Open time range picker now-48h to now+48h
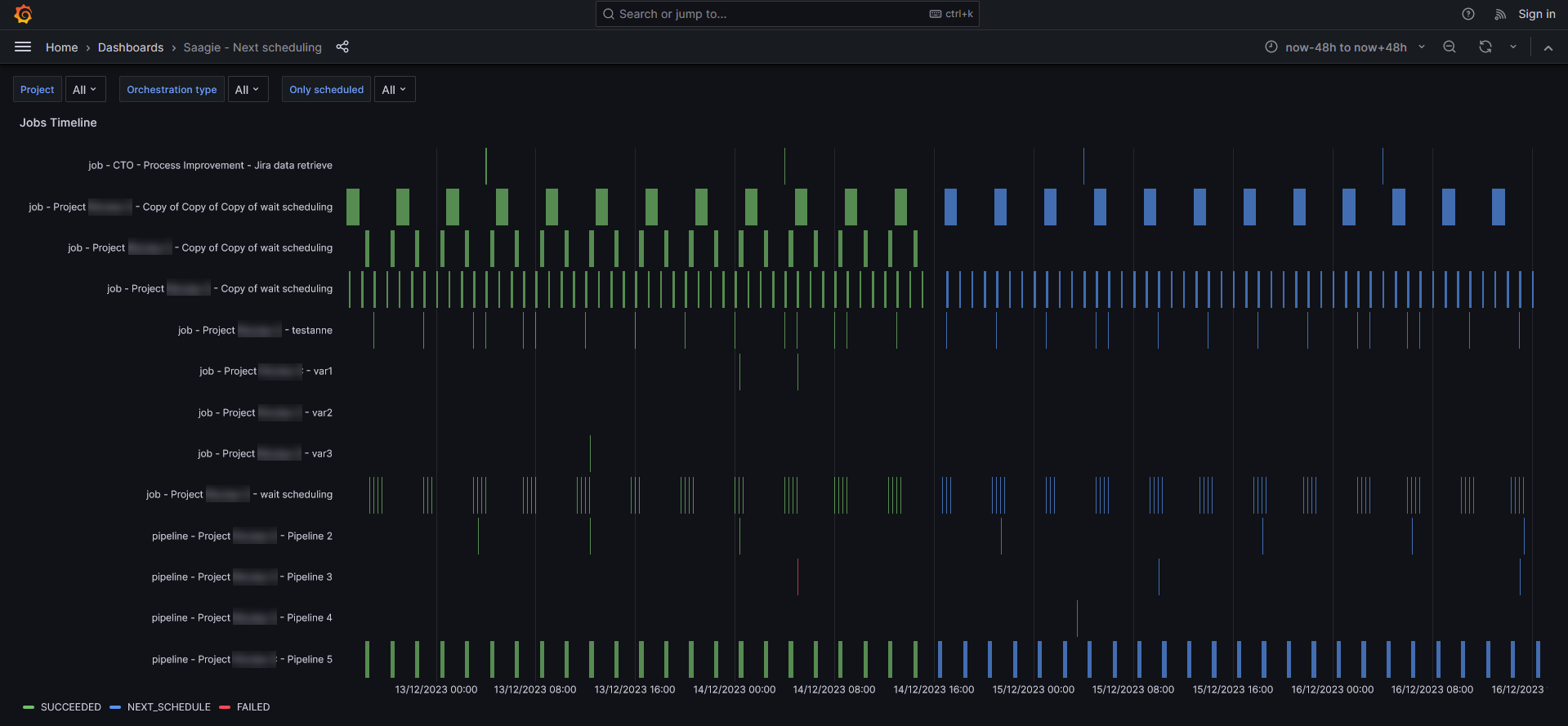The height and width of the screenshot is (726, 1568). 1345,47
